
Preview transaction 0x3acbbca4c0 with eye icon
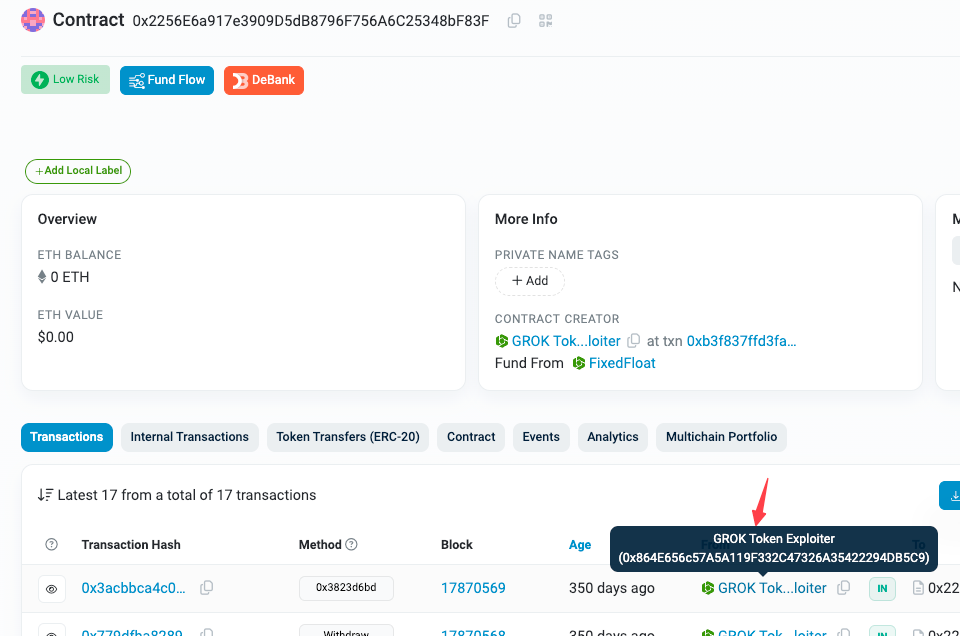[51, 589]
